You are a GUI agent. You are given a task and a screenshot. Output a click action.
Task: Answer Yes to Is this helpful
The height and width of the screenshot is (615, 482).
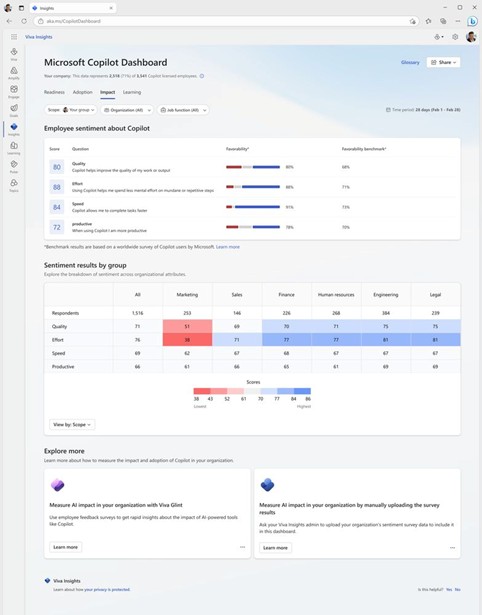[x=449, y=589]
